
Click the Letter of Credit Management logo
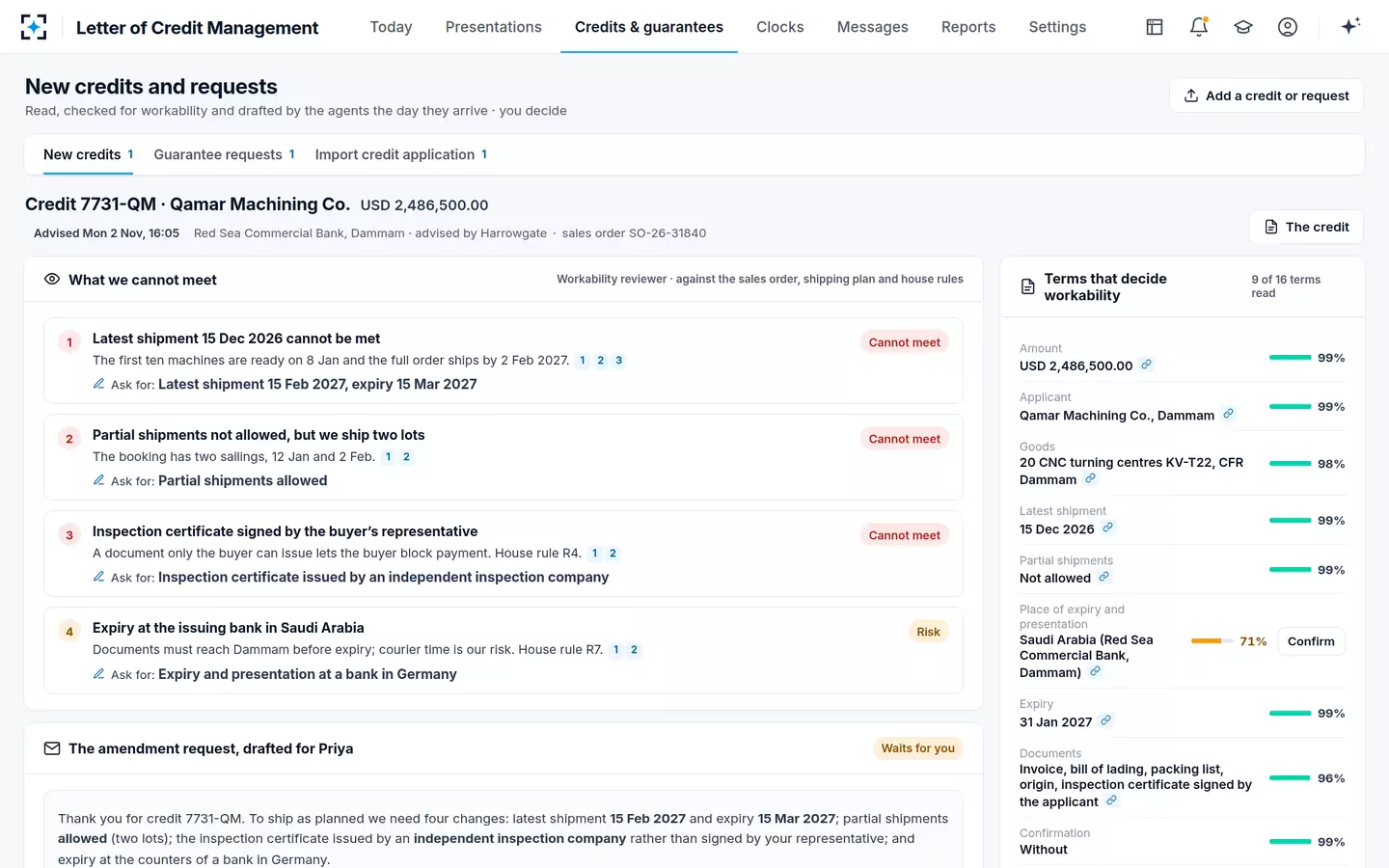(x=34, y=27)
